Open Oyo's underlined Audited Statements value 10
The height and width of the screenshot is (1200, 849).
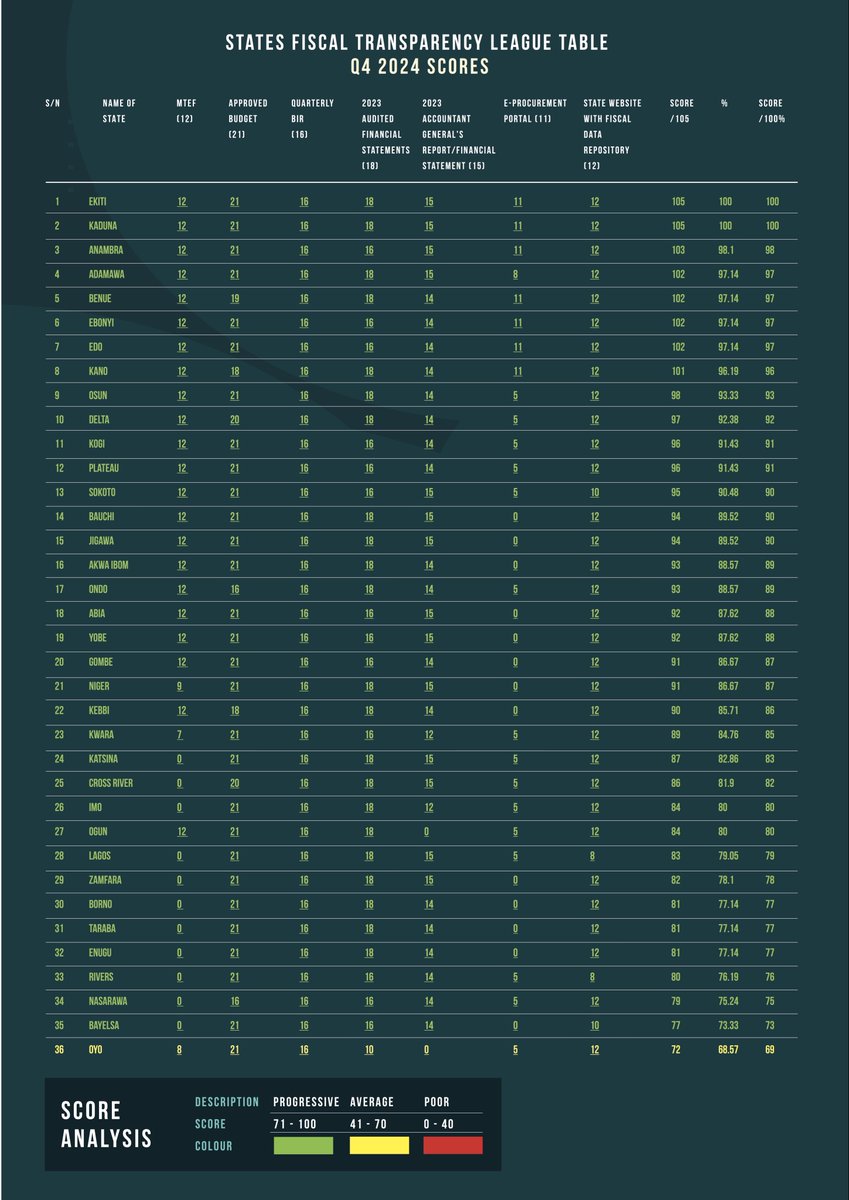coord(369,1049)
